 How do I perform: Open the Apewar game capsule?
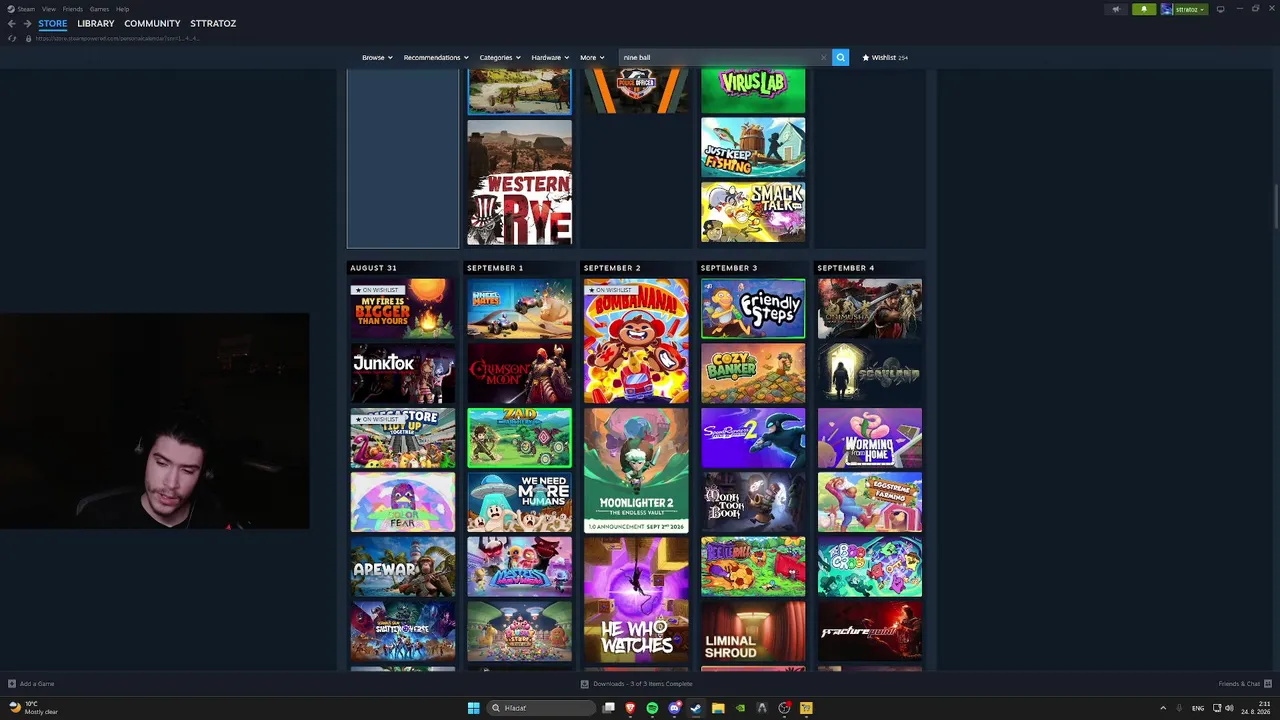click(x=403, y=567)
